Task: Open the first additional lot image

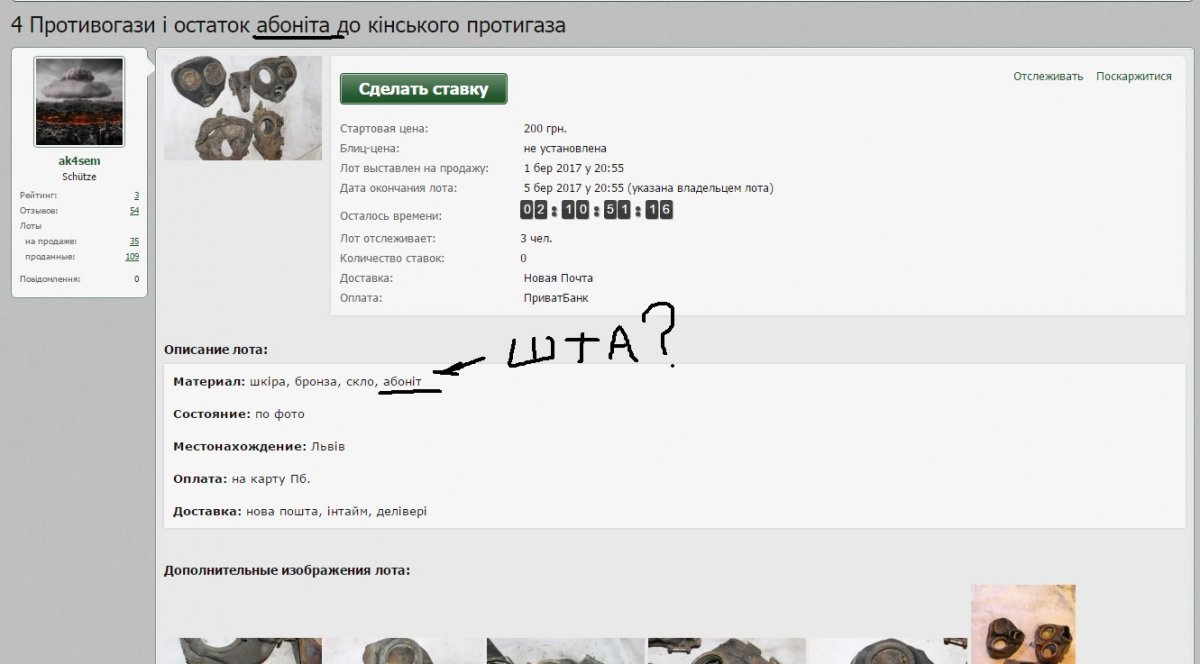Action: 243,650
